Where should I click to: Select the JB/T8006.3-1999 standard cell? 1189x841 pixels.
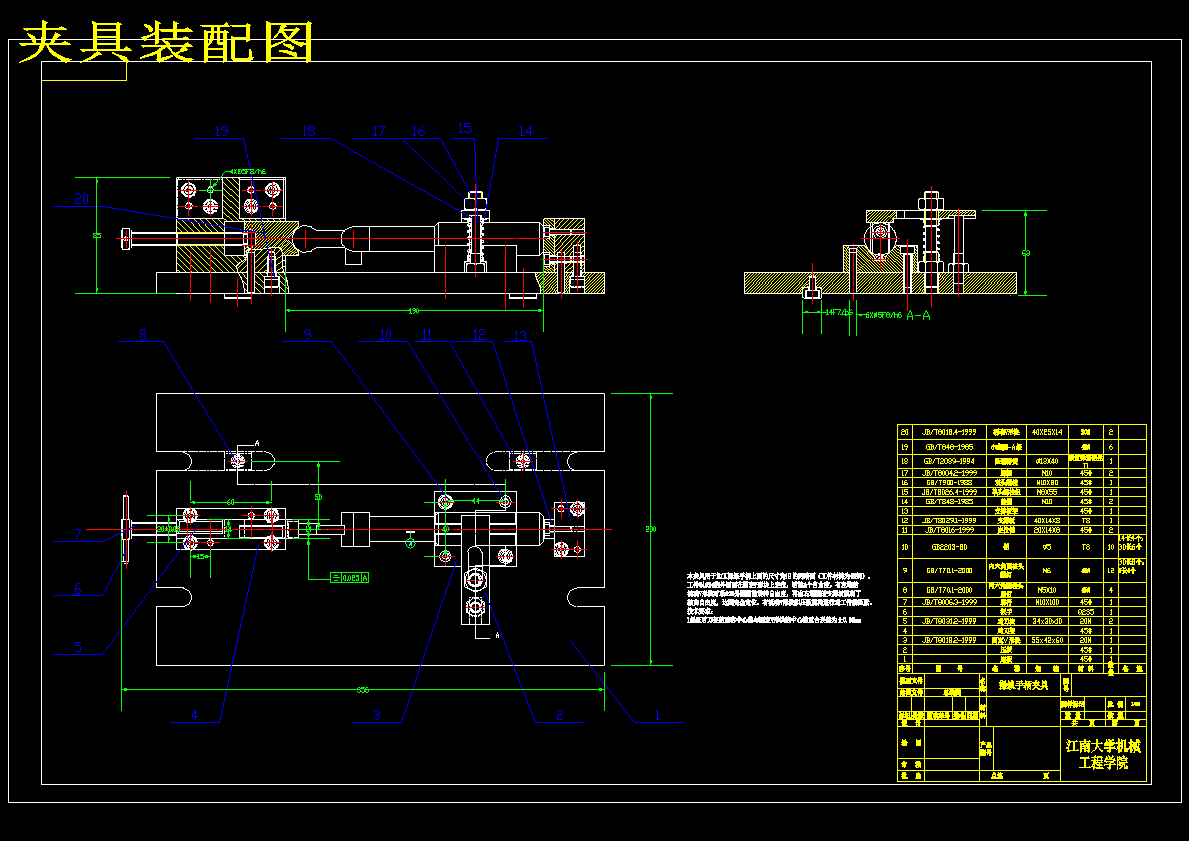tap(947, 602)
